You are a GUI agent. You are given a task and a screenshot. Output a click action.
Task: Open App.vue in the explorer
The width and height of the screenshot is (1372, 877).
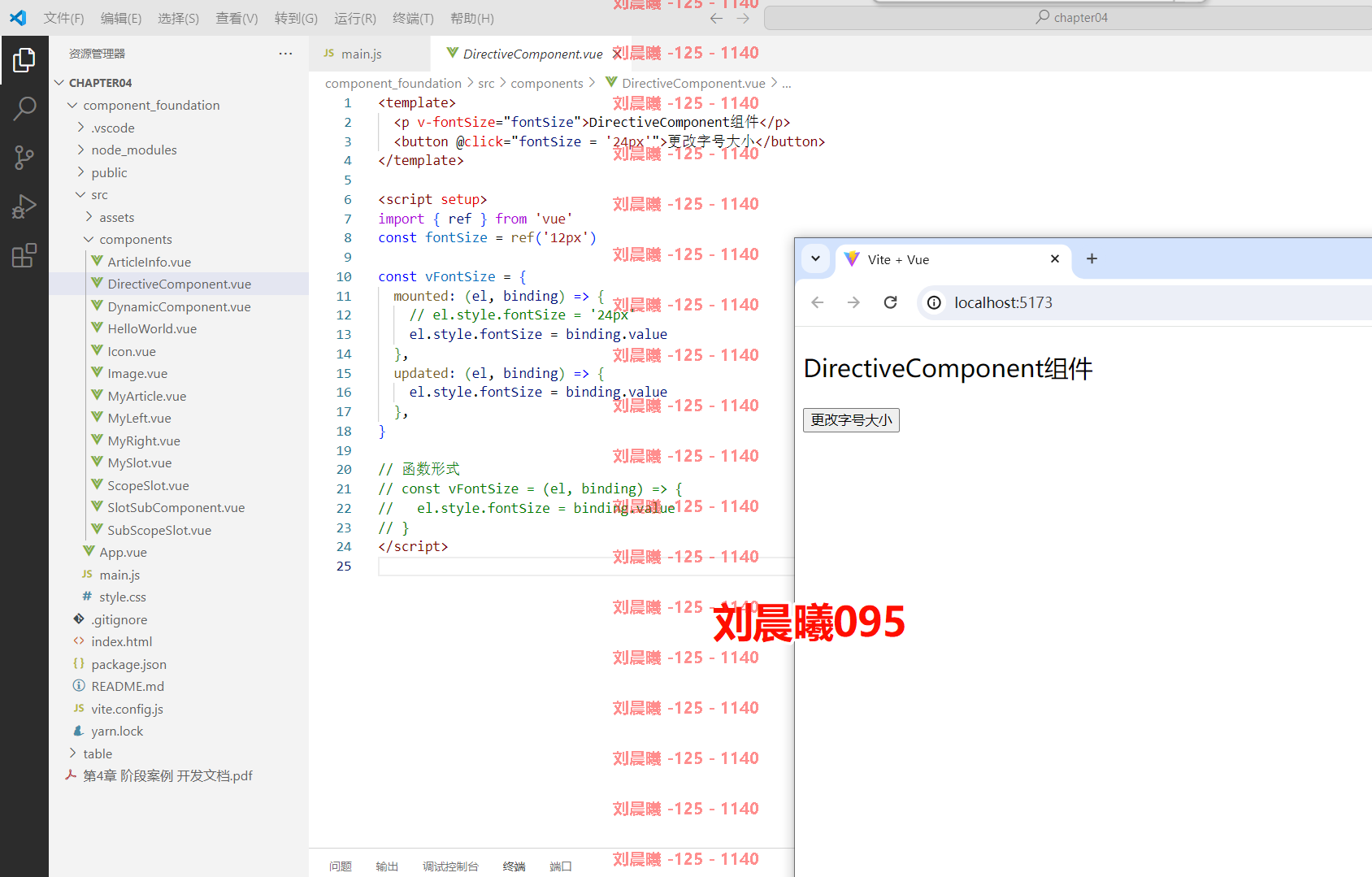coord(179,552)
